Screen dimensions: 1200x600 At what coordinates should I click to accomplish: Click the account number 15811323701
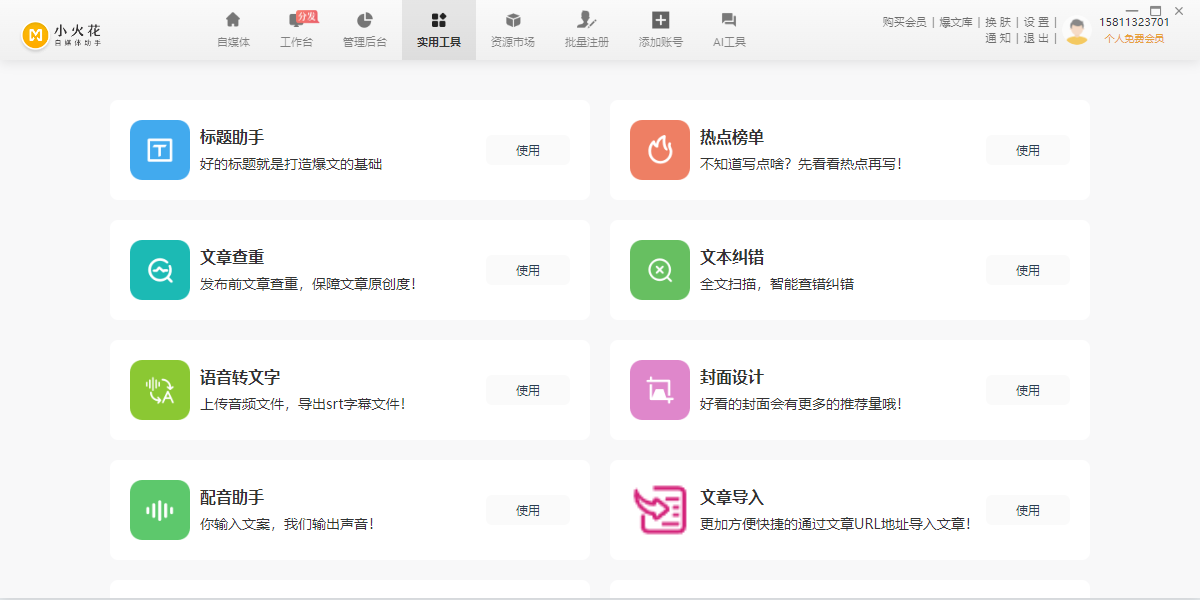click(1134, 22)
